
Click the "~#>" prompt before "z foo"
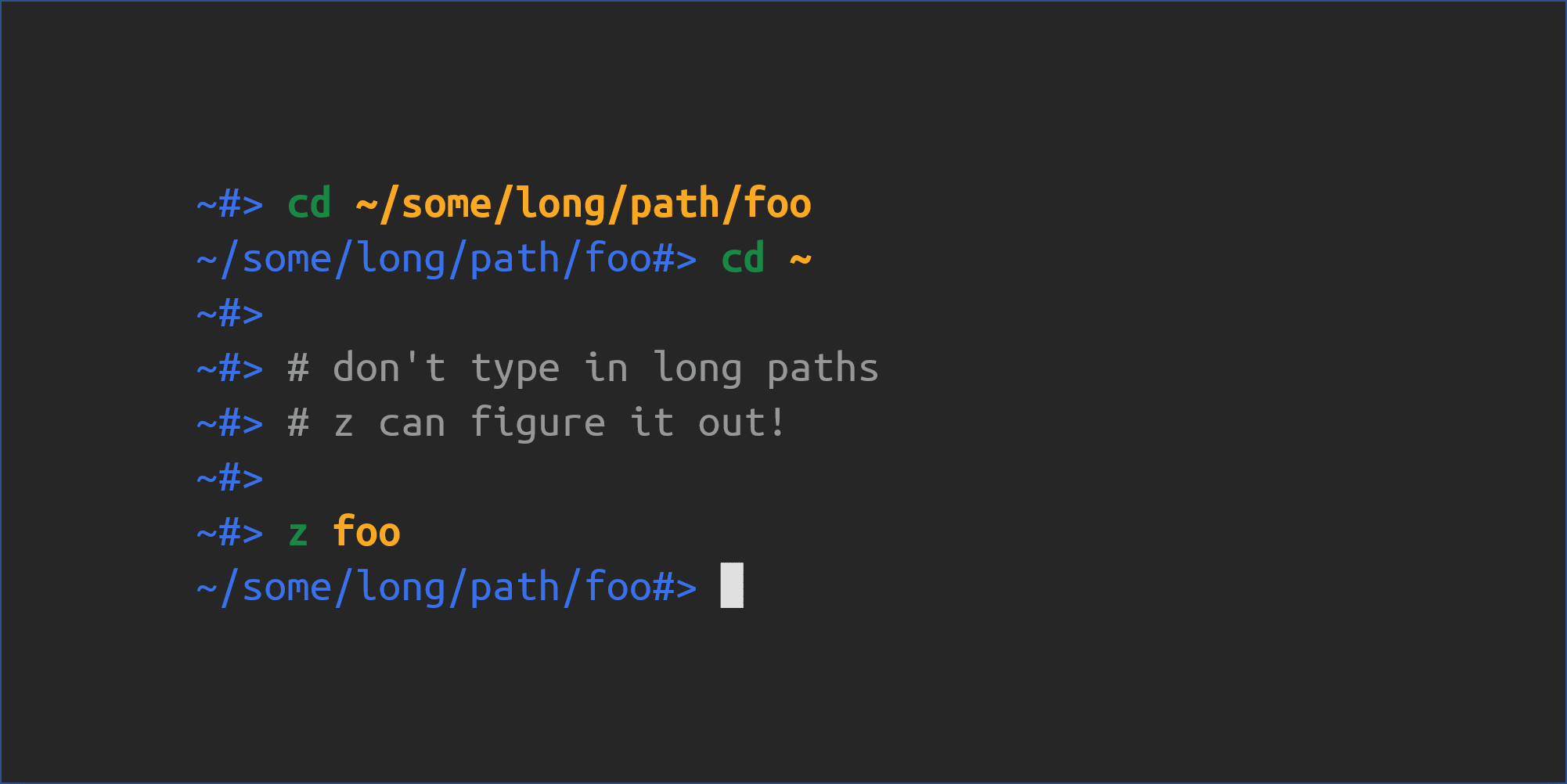click(230, 534)
